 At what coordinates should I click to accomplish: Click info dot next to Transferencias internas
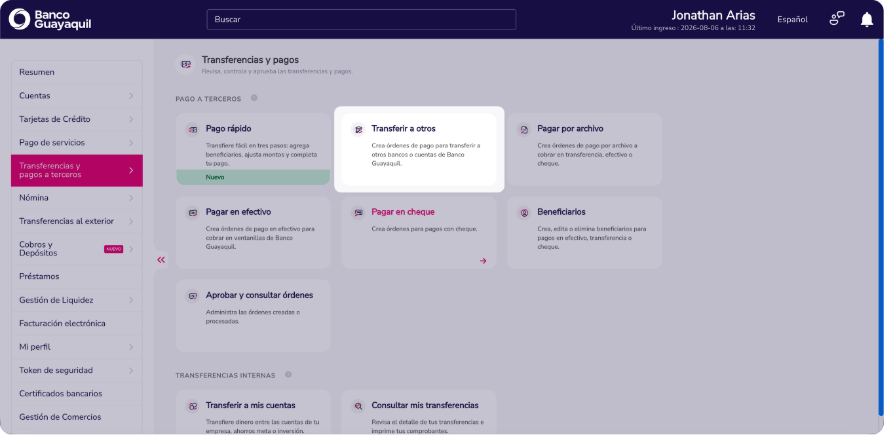click(x=288, y=375)
